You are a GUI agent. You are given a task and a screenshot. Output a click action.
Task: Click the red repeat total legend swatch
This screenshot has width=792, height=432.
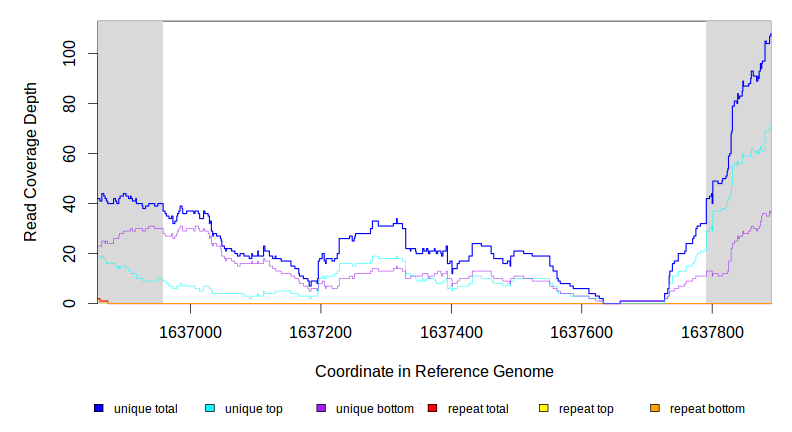click(432, 409)
